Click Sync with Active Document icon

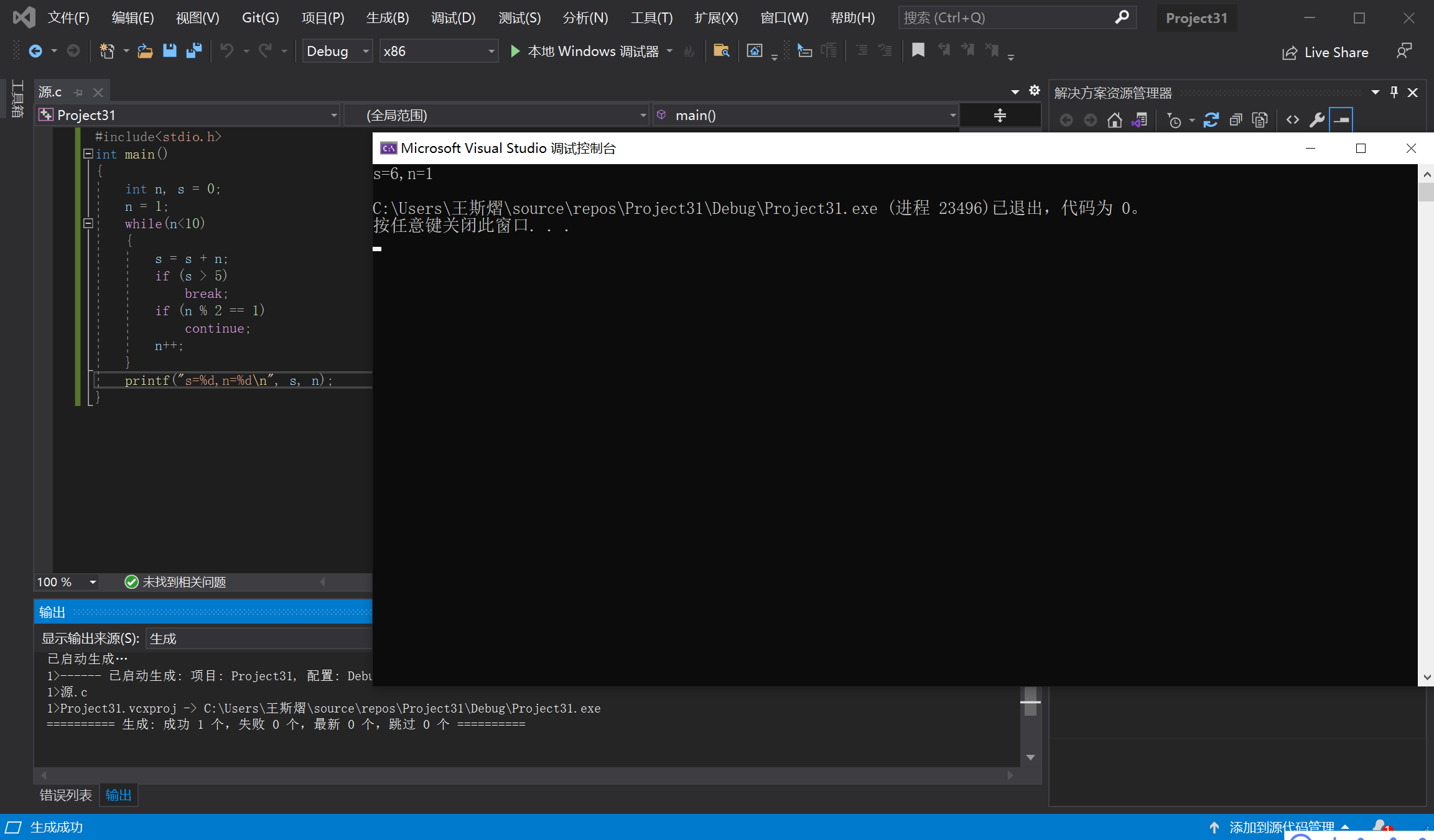pos(1211,120)
